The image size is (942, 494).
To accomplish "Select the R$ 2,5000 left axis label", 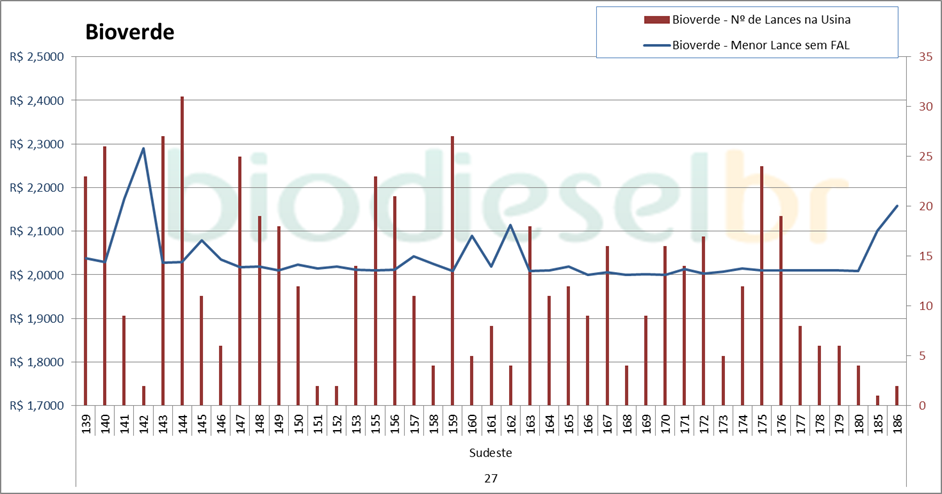I will tap(37, 57).
